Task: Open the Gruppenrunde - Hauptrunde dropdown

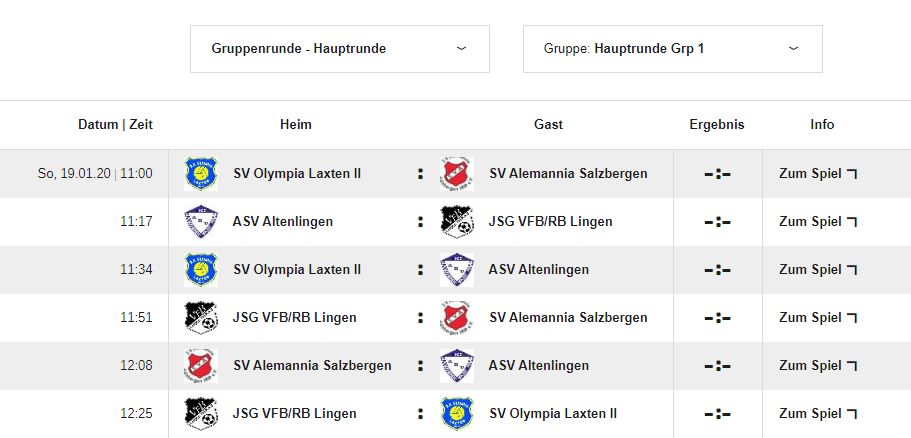Action: pos(340,49)
